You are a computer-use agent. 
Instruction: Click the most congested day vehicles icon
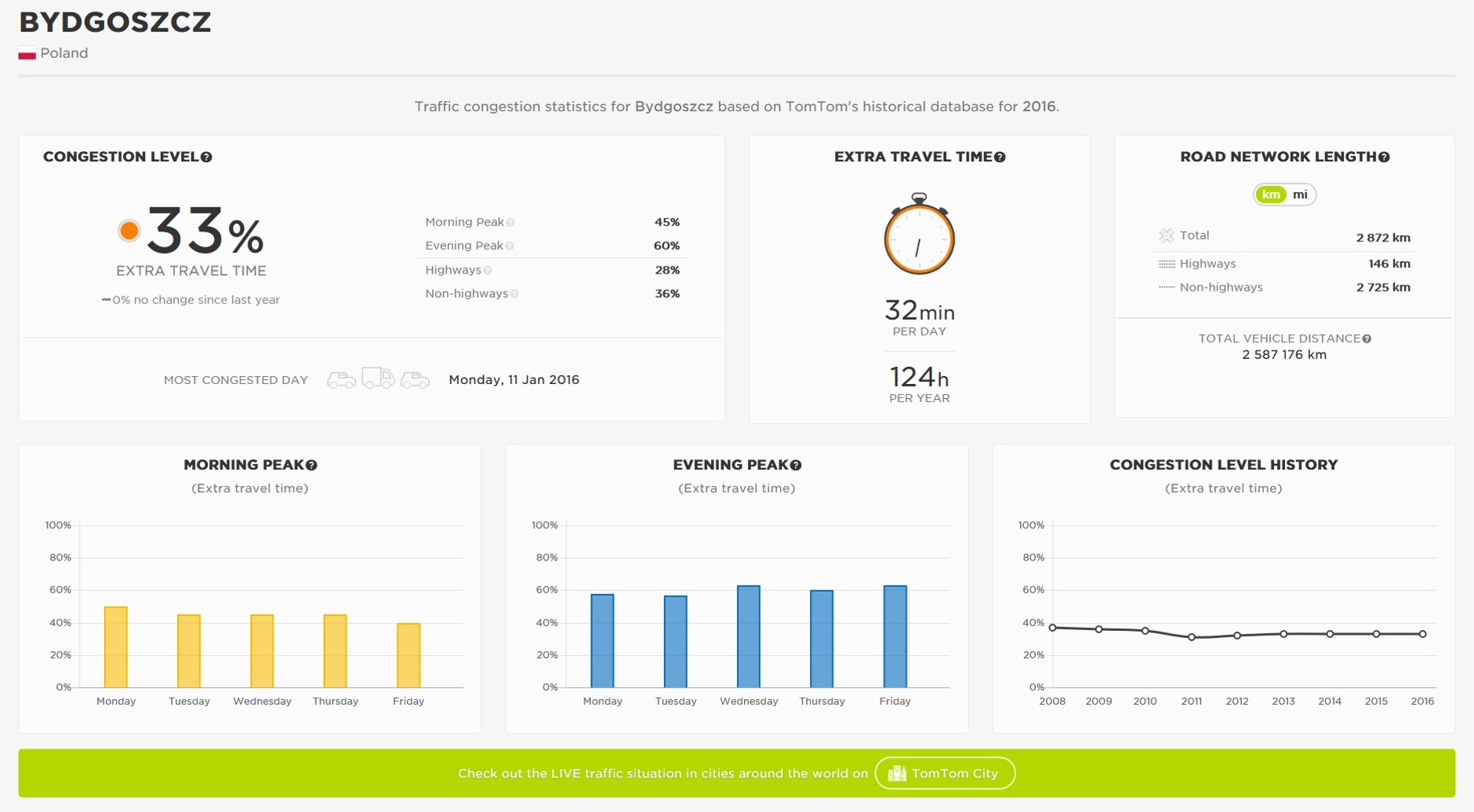pyautogui.click(x=378, y=379)
